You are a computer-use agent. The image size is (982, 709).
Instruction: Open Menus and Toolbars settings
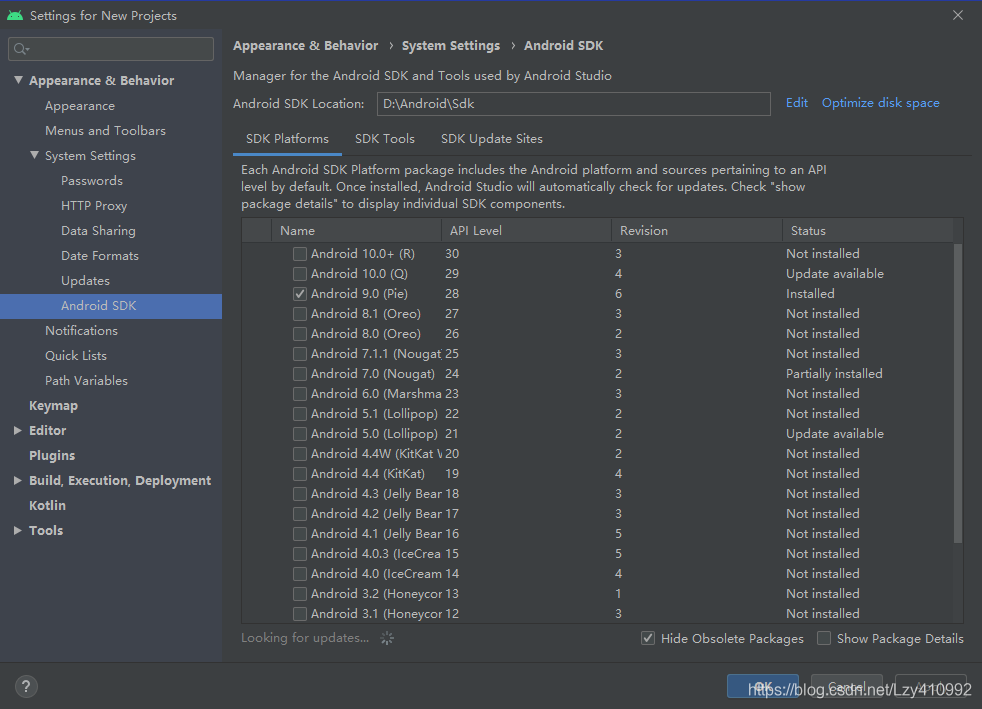click(x=105, y=131)
